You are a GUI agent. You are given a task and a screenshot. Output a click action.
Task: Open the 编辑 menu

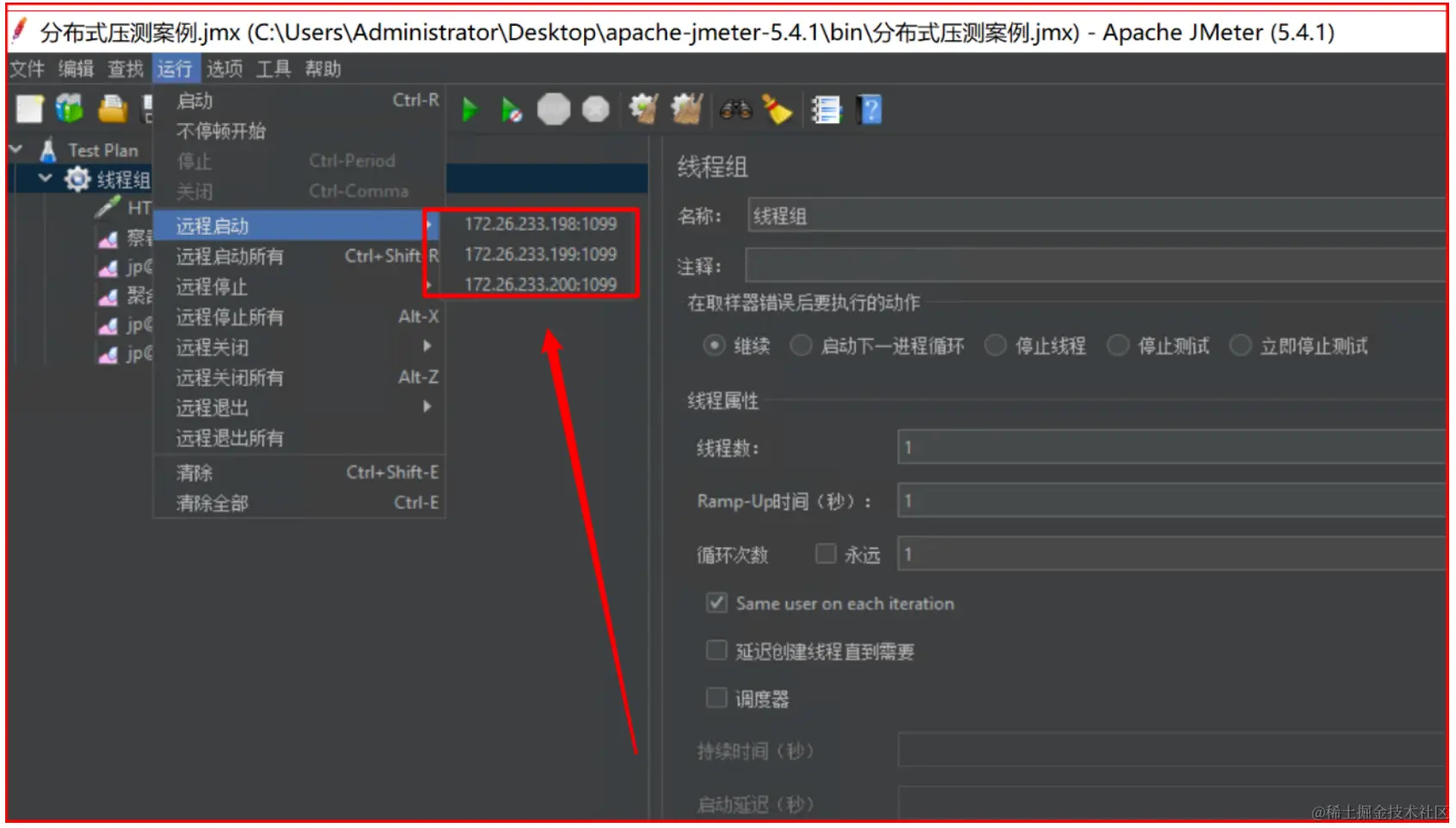77,69
